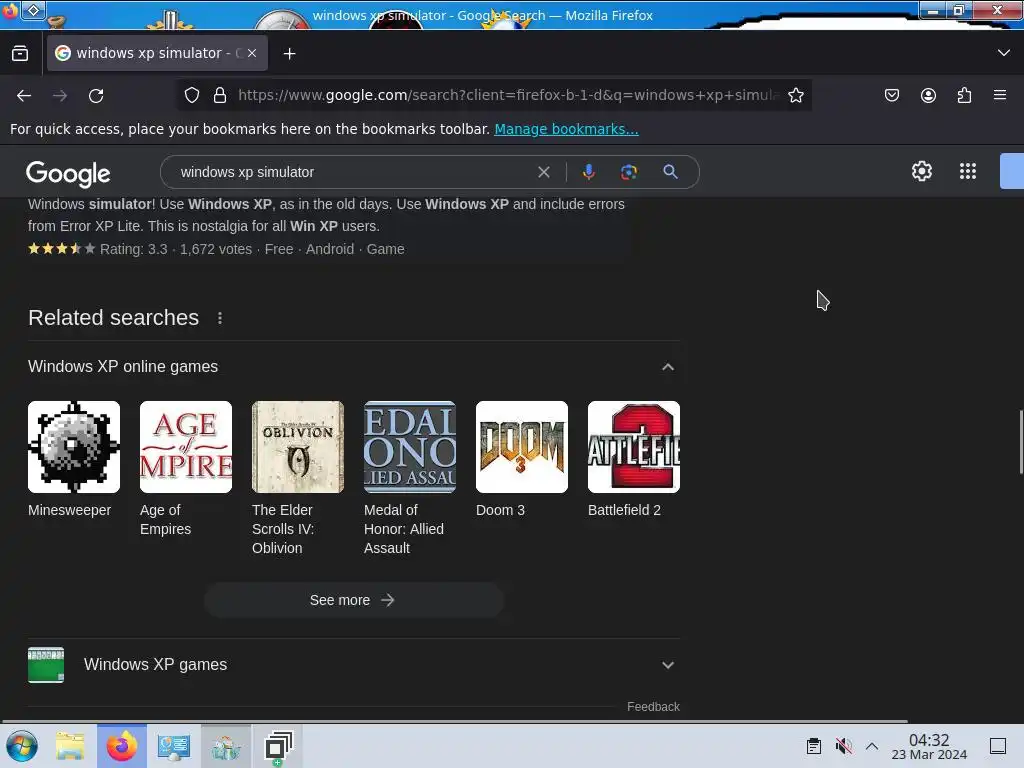Image resolution: width=1024 pixels, height=768 pixels.
Task: Clear the Google search box text
Action: point(543,172)
